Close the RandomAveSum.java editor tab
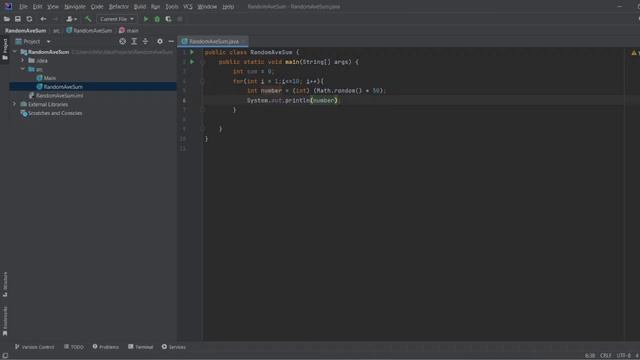Viewport: 640px width, 360px height. (x=244, y=42)
